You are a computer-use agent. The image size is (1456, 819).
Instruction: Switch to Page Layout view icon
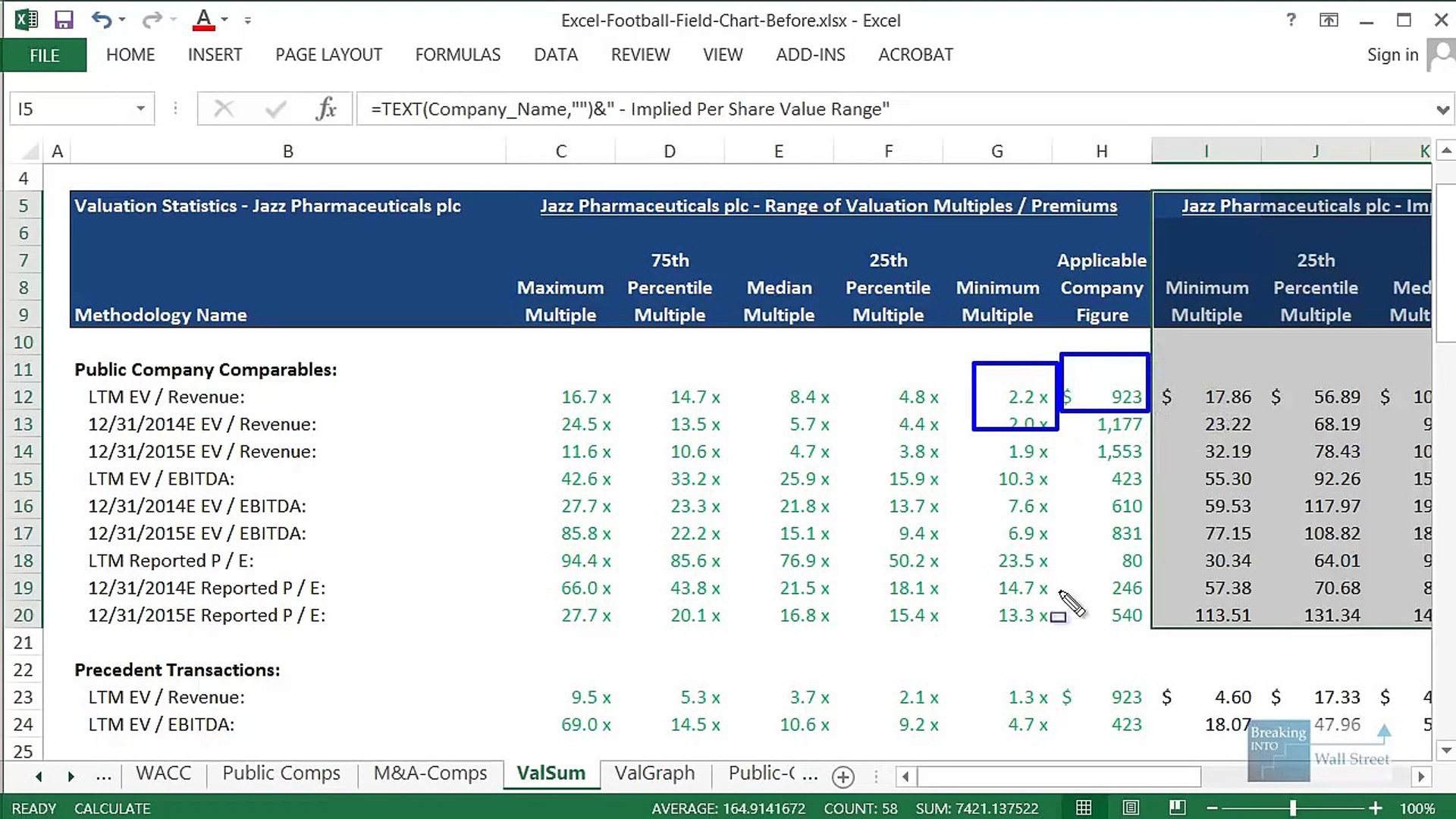(1131, 808)
